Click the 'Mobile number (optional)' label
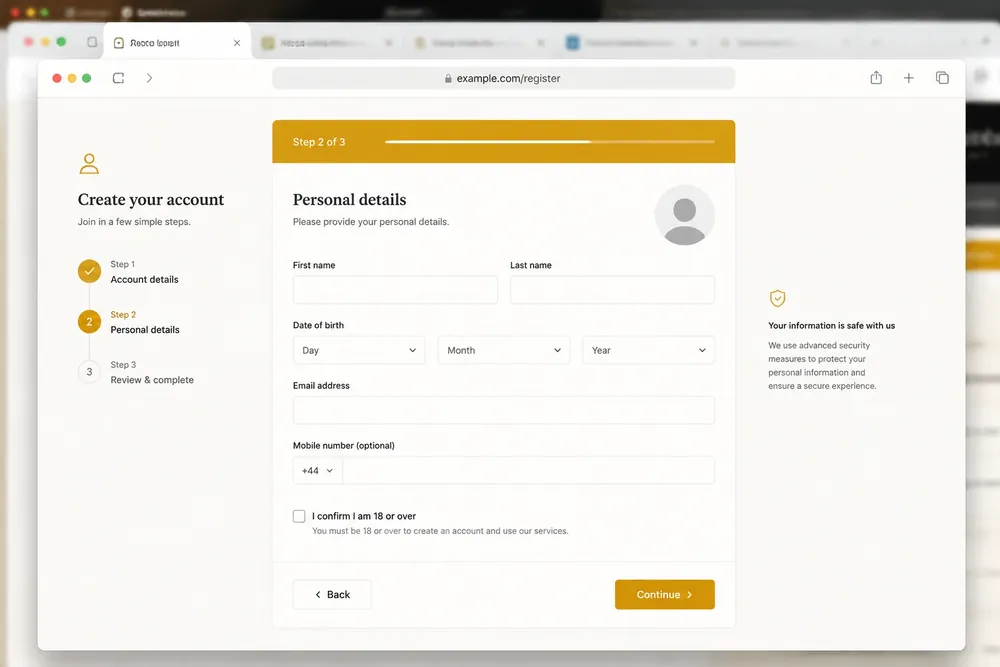The image size is (1000, 667). point(344,446)
